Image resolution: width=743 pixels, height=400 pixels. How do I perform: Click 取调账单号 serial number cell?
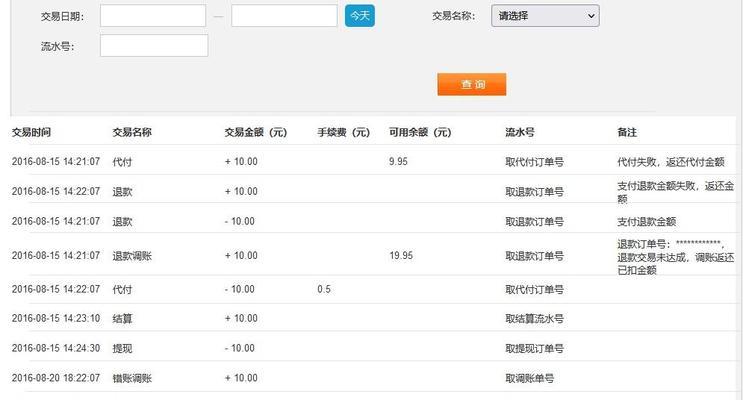tap(529, 378)
